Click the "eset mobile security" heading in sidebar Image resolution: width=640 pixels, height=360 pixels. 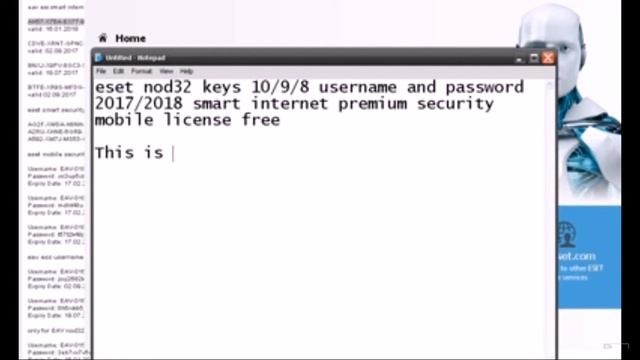tap(56, 154)
